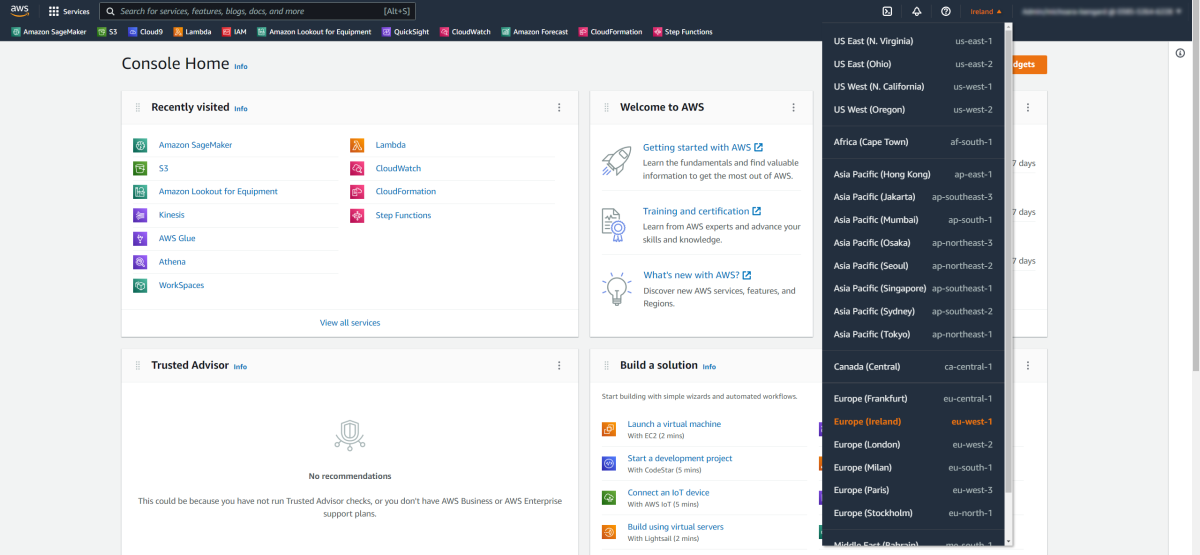Click Launch a virtual machine link

click(674, 424)
